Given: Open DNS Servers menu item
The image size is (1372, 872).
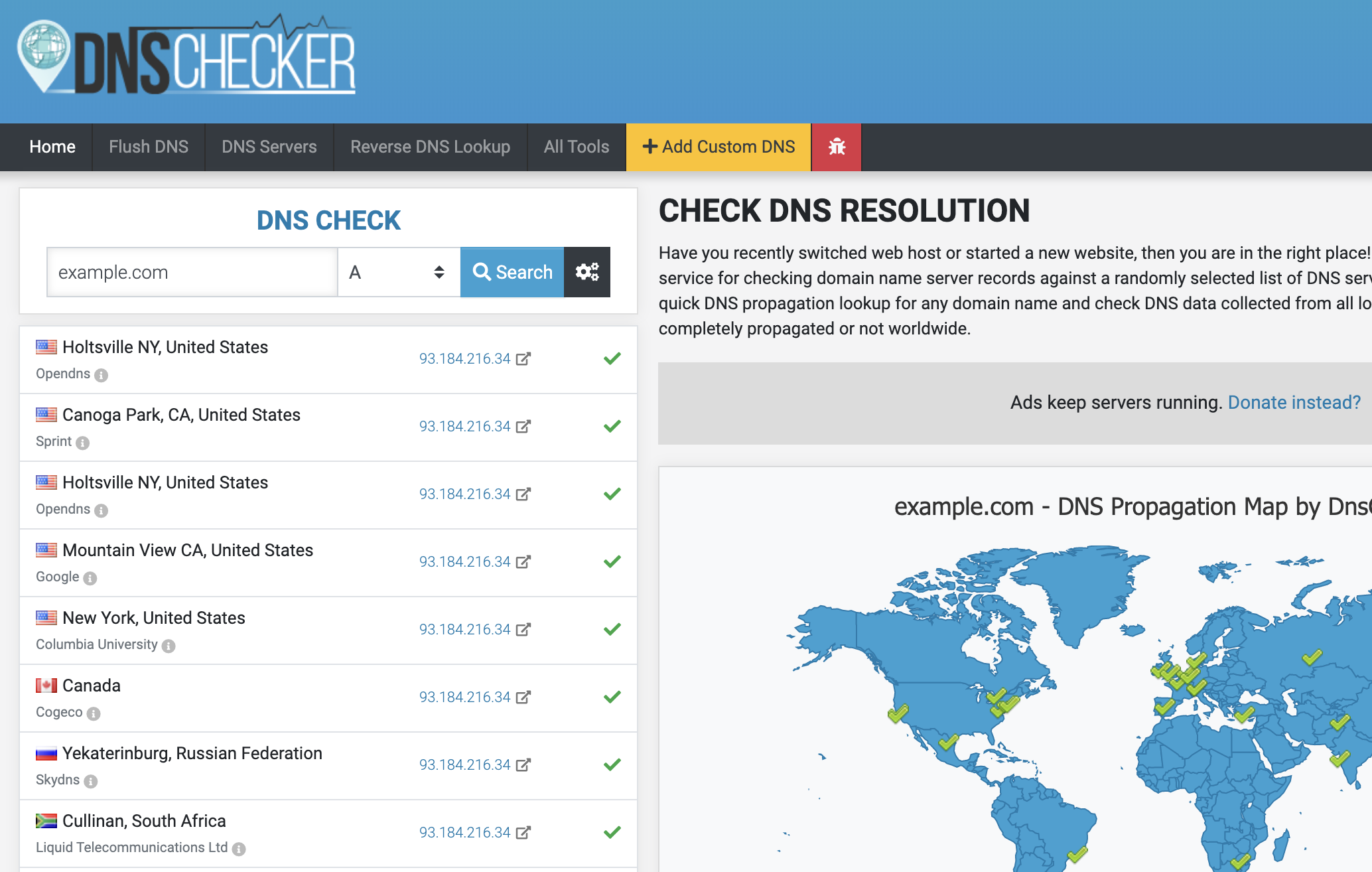Looking at the screenshot, I should tap(269, 147).
